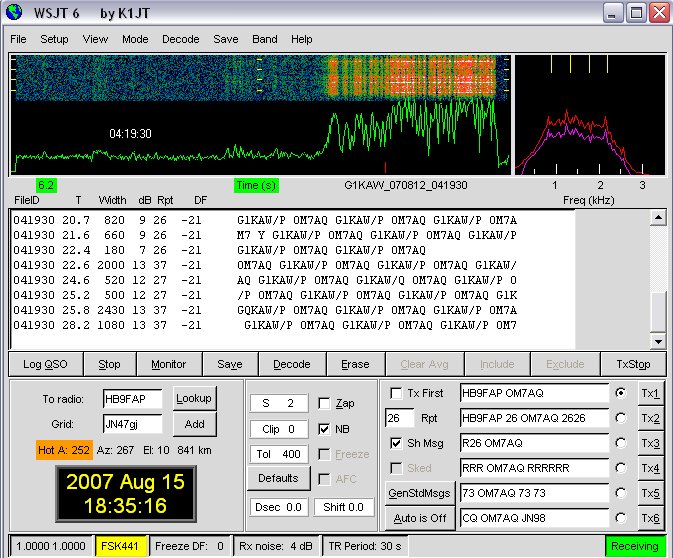The height and width of the screenshot is (558, 673).
Task: Click the WSJT globe icon in title bar
Action: tap(15, 13)
